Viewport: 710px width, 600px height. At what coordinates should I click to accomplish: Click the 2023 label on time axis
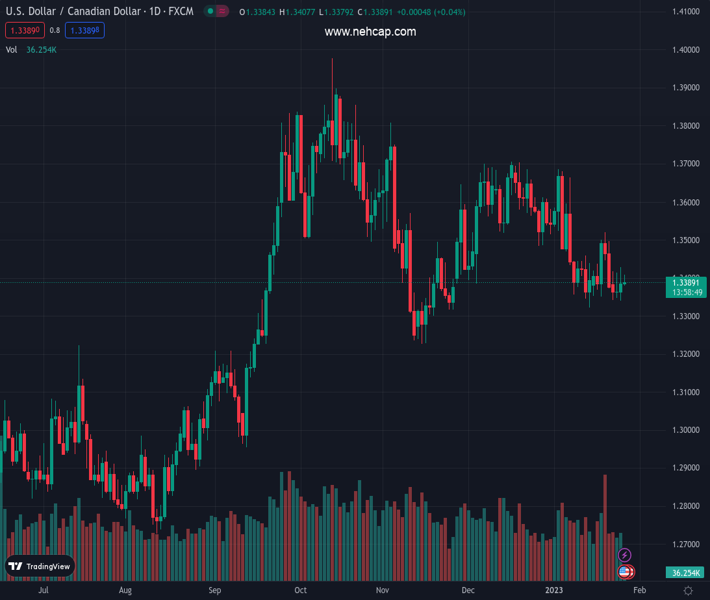pyautogui.click(x=553, y=591)
